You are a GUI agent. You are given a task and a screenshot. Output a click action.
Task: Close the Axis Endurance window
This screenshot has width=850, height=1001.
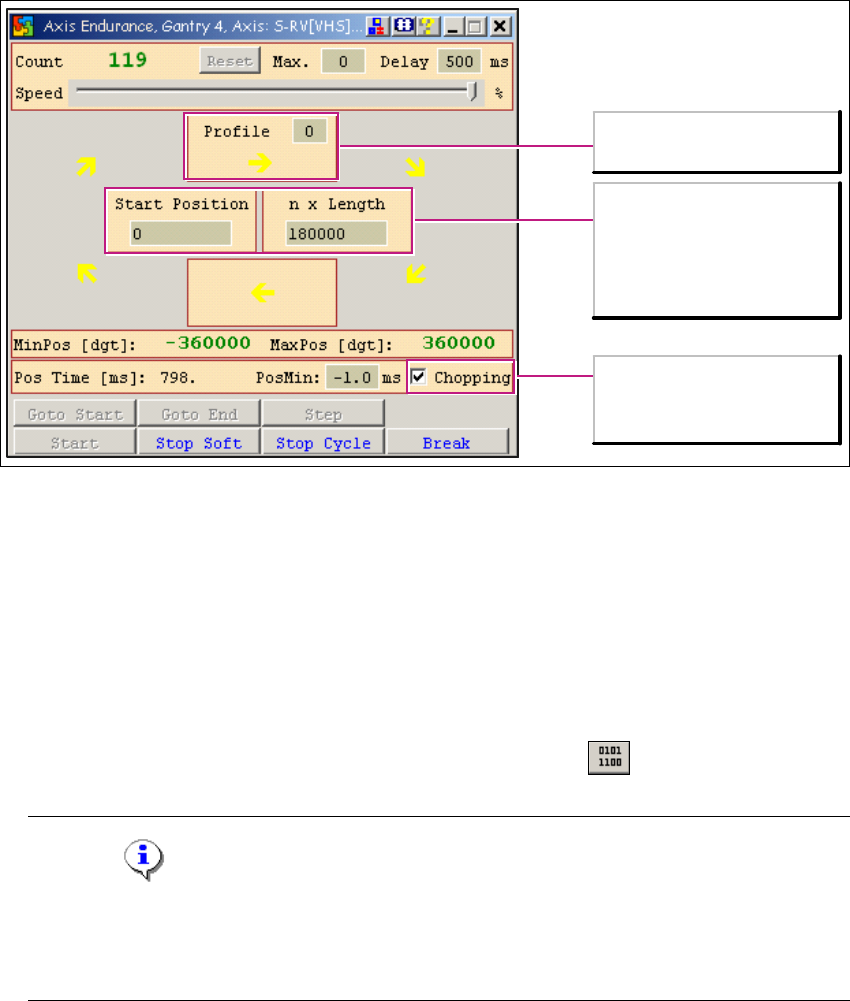501,26
